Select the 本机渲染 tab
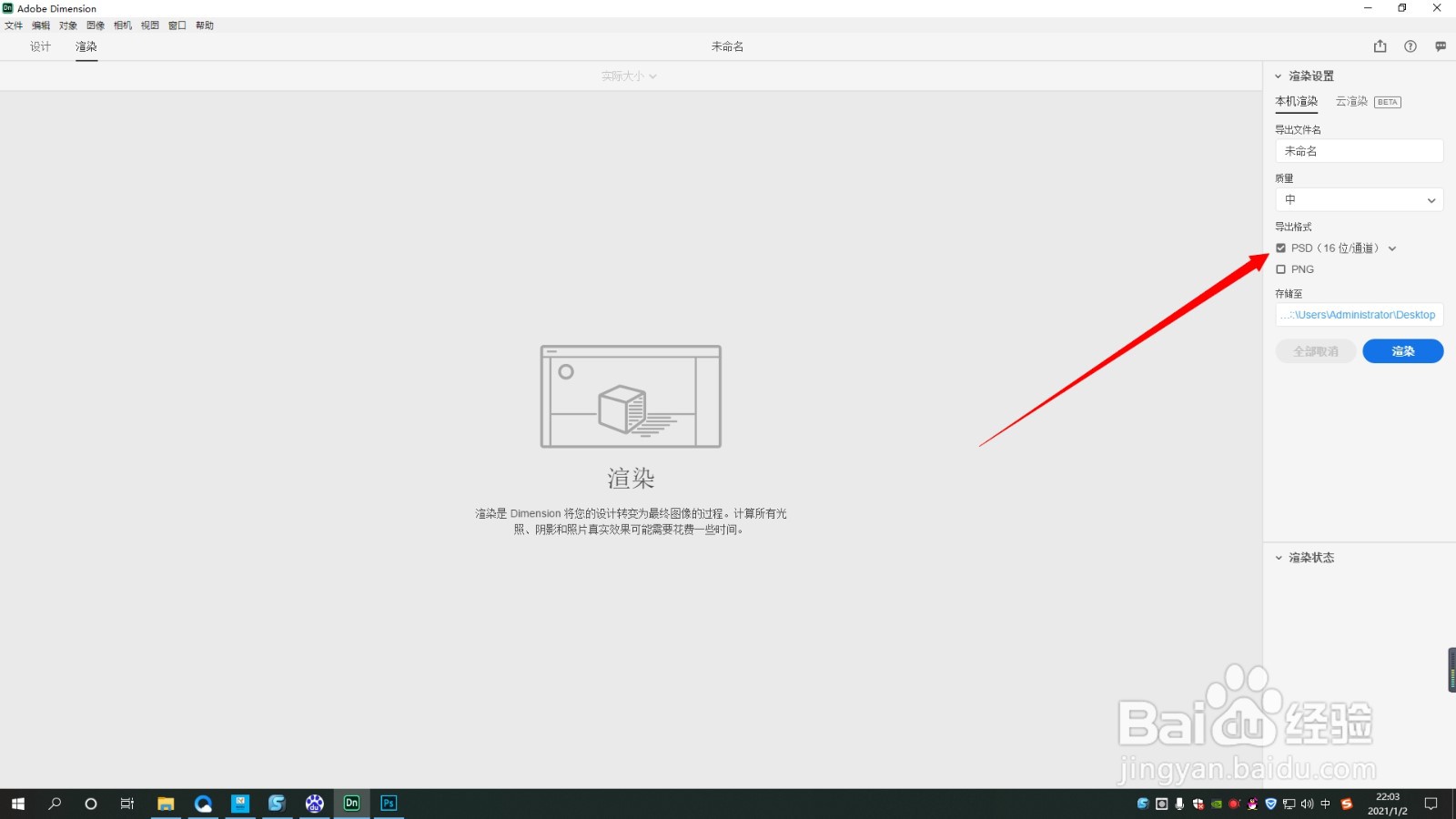Image resolution: width=1456 pixels, height=819 pixels. [1296, 101]
